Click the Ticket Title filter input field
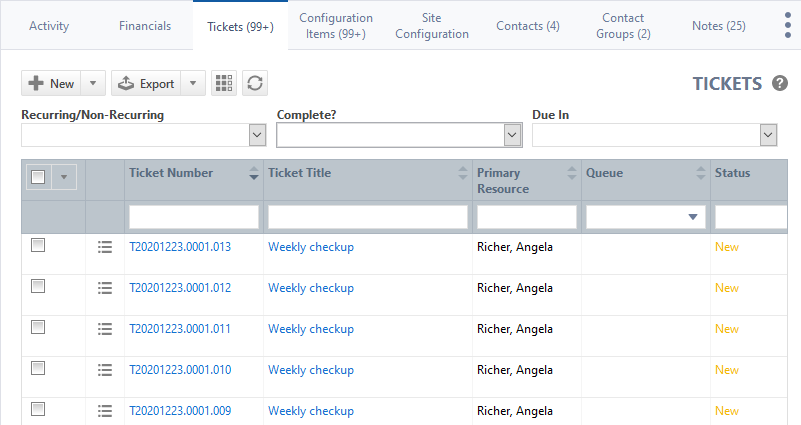This screenshot has height=425, width=801. click(367, 217)
